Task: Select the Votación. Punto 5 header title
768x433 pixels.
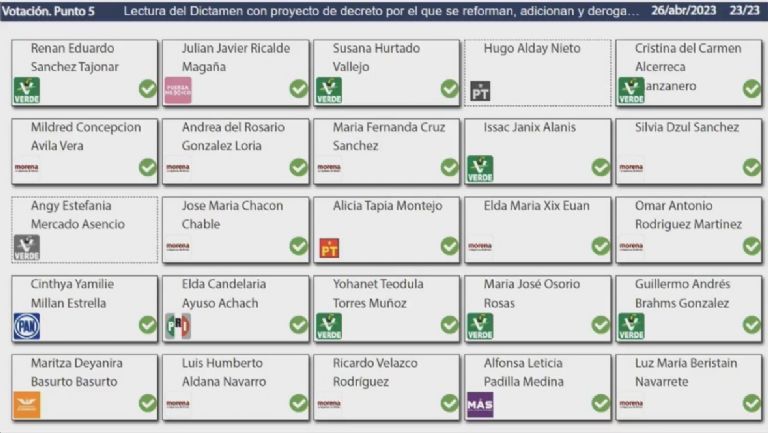Action: (48, 11)
